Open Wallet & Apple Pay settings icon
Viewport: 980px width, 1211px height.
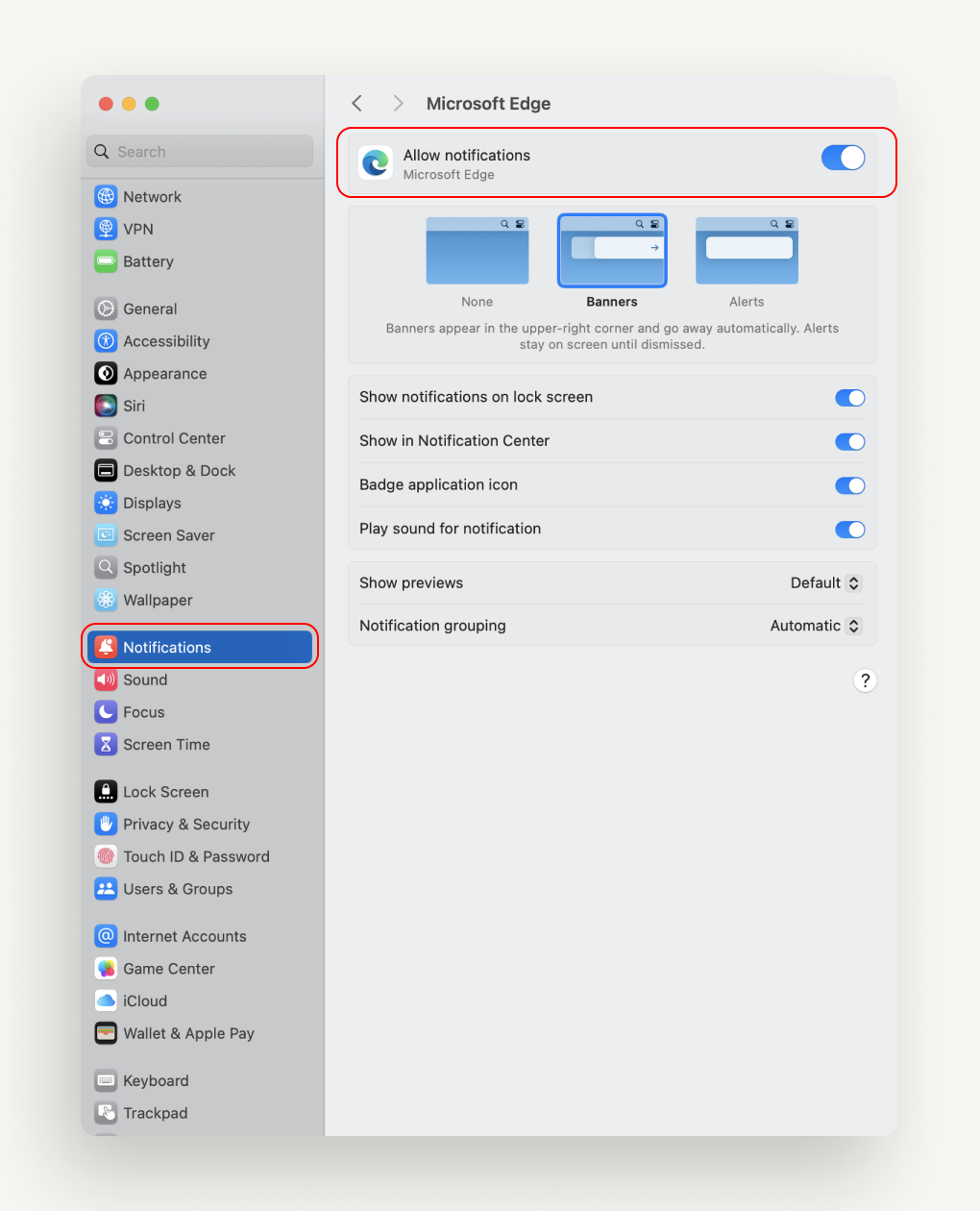[106, 1033]
